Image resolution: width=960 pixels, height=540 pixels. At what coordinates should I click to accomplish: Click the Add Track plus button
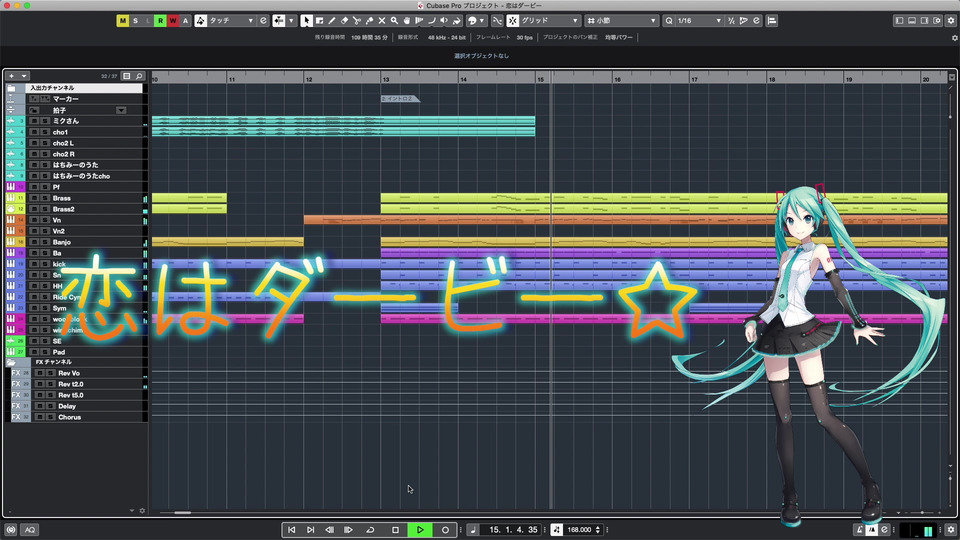click(11, 76)
